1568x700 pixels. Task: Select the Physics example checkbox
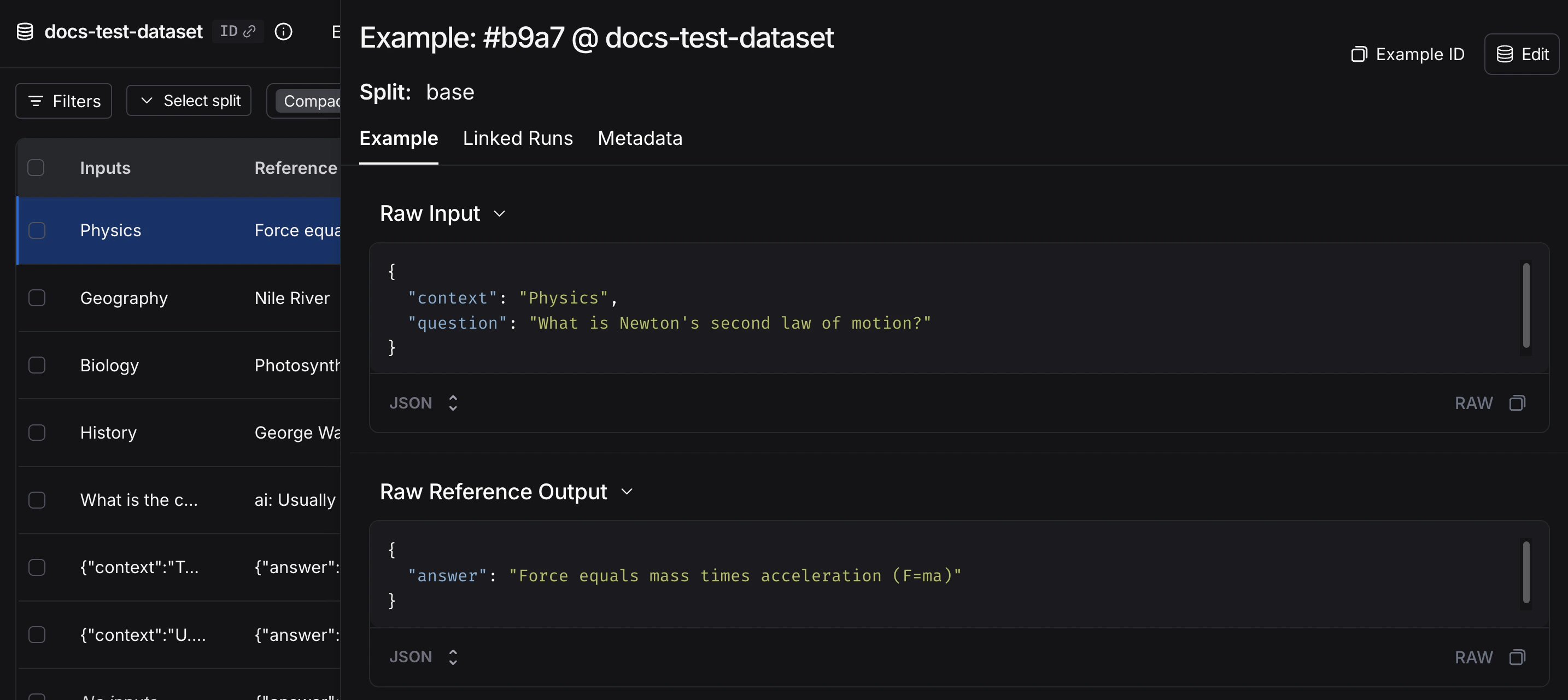point(37,231)
